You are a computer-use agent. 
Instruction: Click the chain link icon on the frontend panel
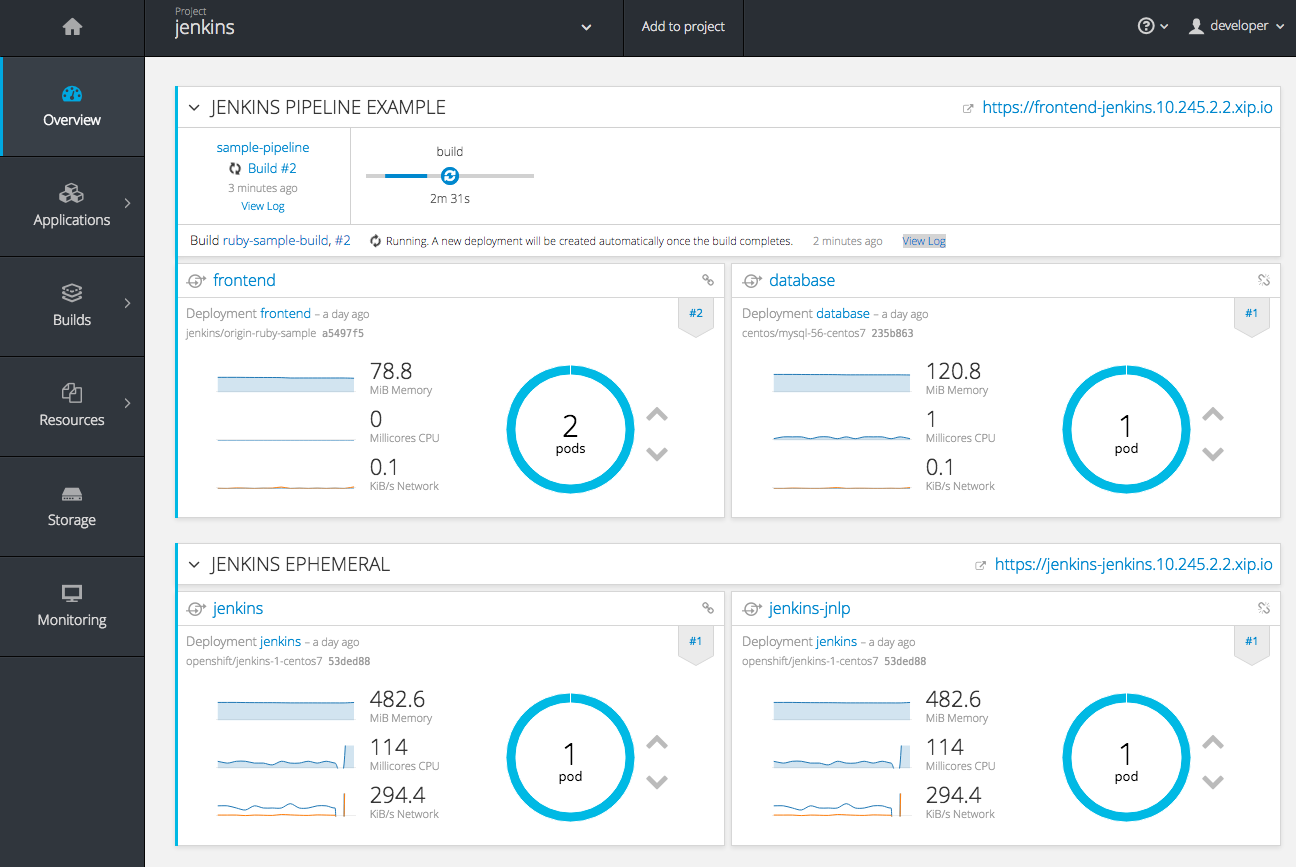click(708, 281)
